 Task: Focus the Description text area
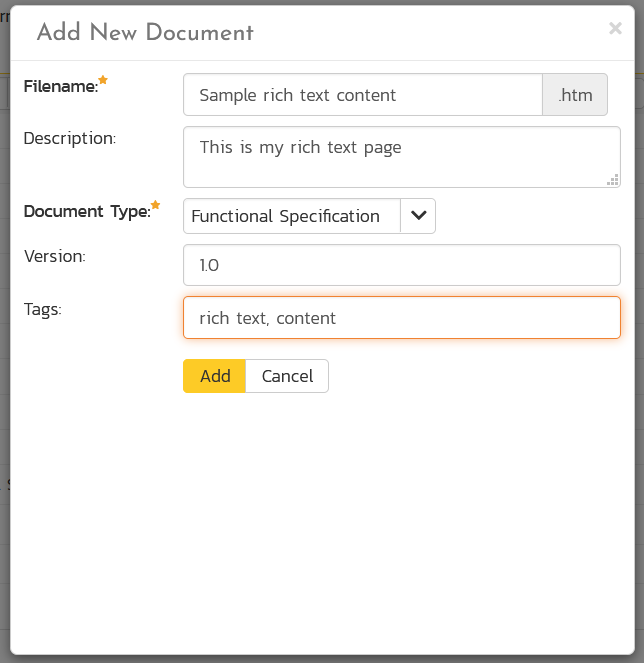[400, 156]
